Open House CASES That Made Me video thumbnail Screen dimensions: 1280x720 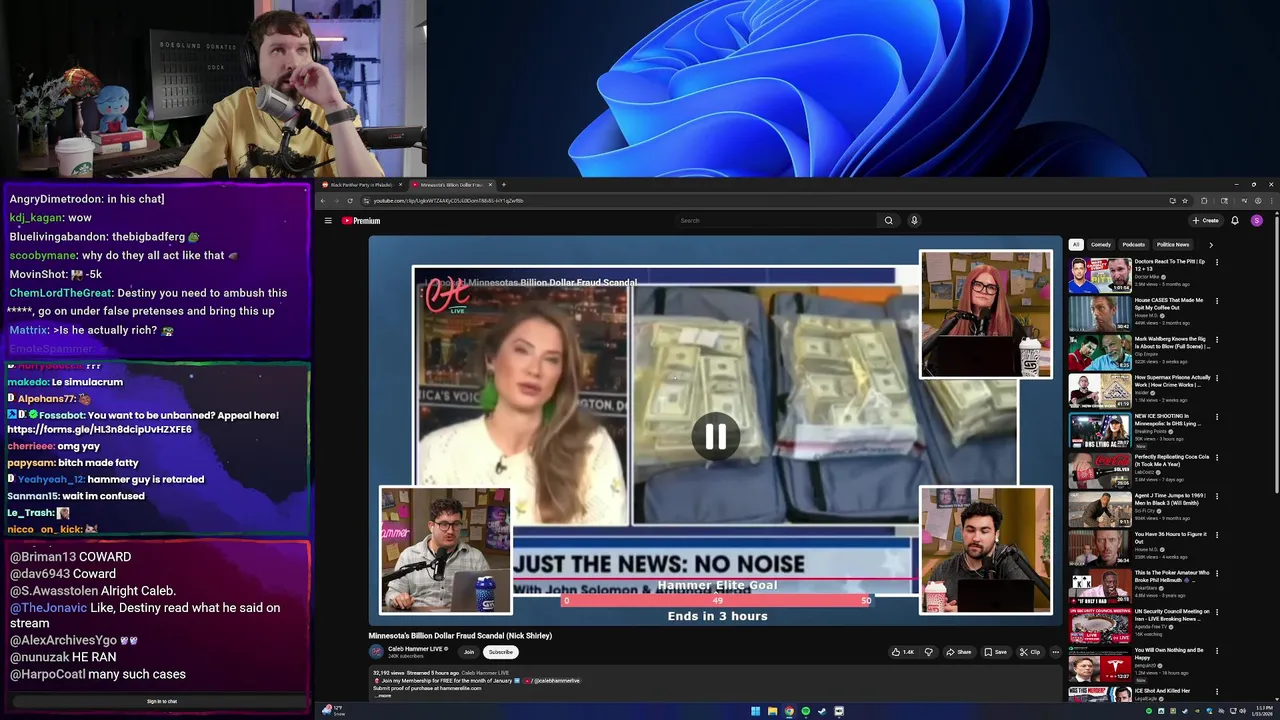coord(1100,314)
